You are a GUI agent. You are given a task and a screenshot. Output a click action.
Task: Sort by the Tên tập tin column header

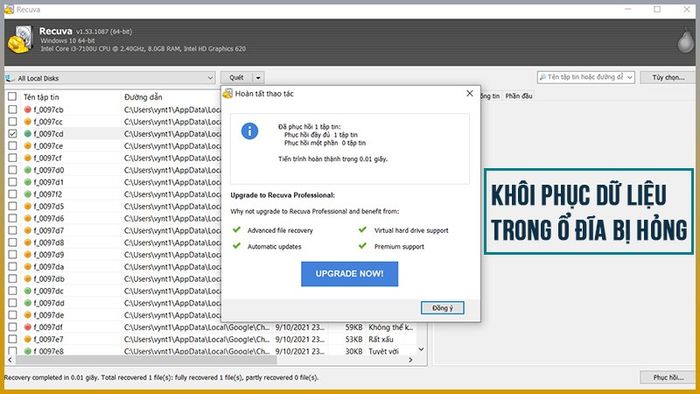(x=42, y=97)
